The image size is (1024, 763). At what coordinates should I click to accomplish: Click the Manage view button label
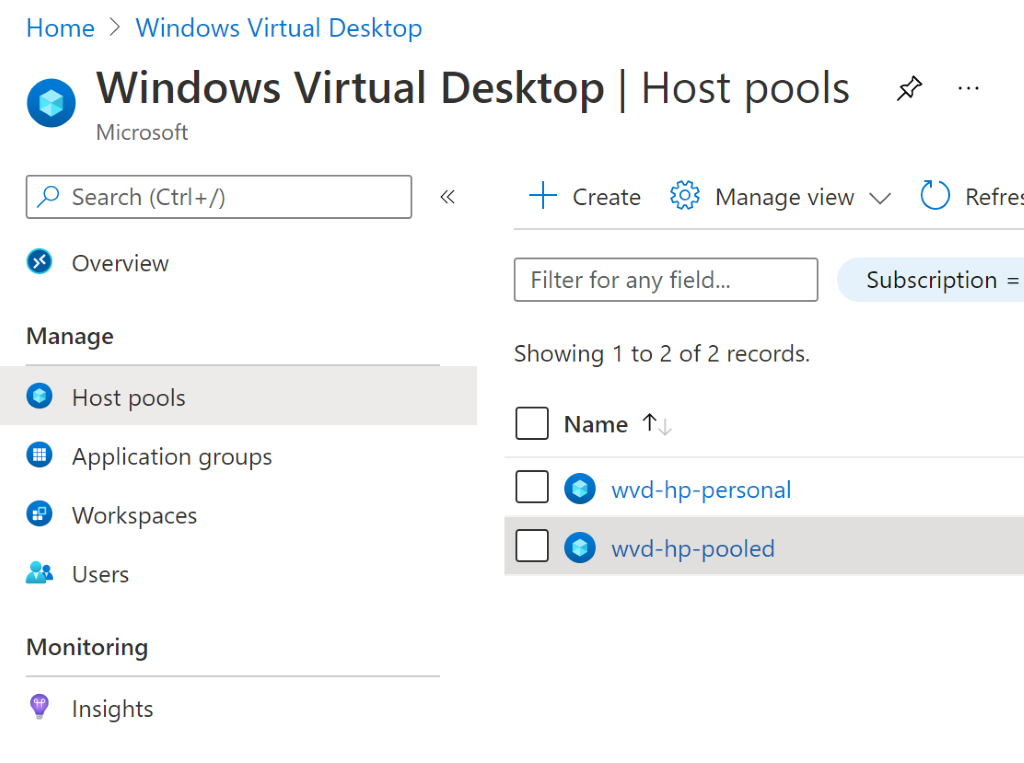784,197
